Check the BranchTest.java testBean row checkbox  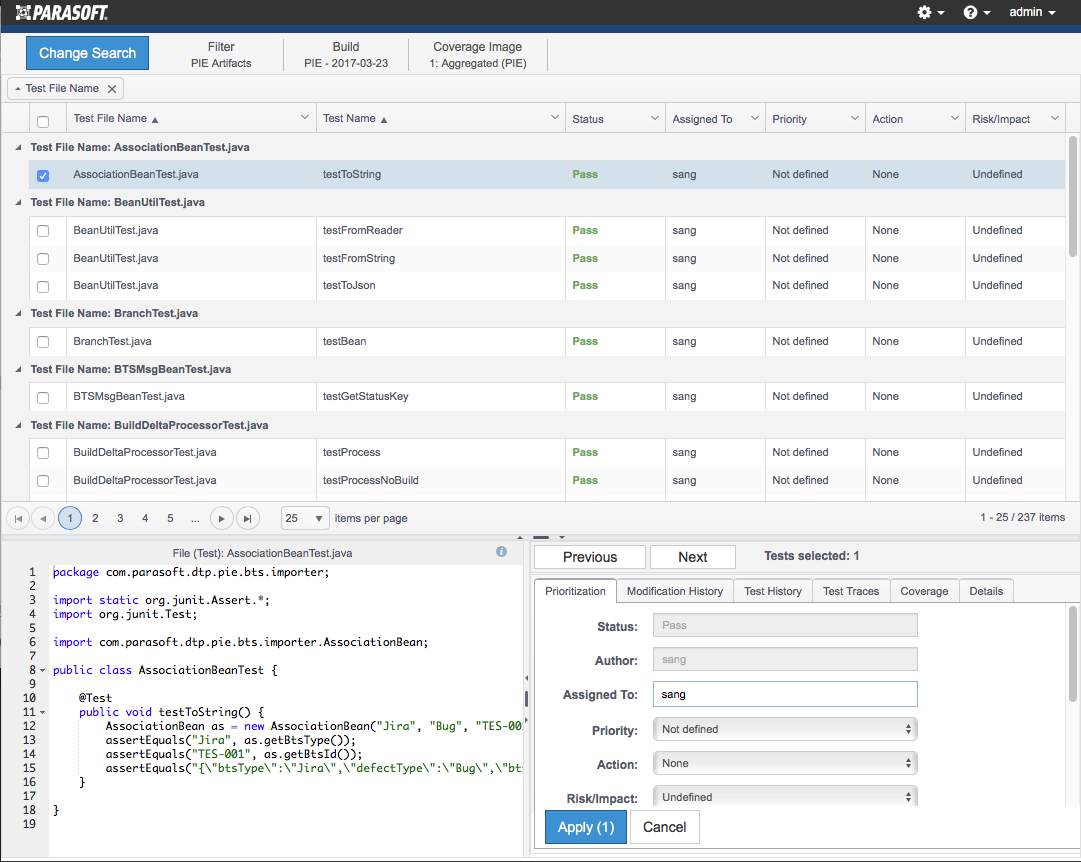click(x=43, y=342)
